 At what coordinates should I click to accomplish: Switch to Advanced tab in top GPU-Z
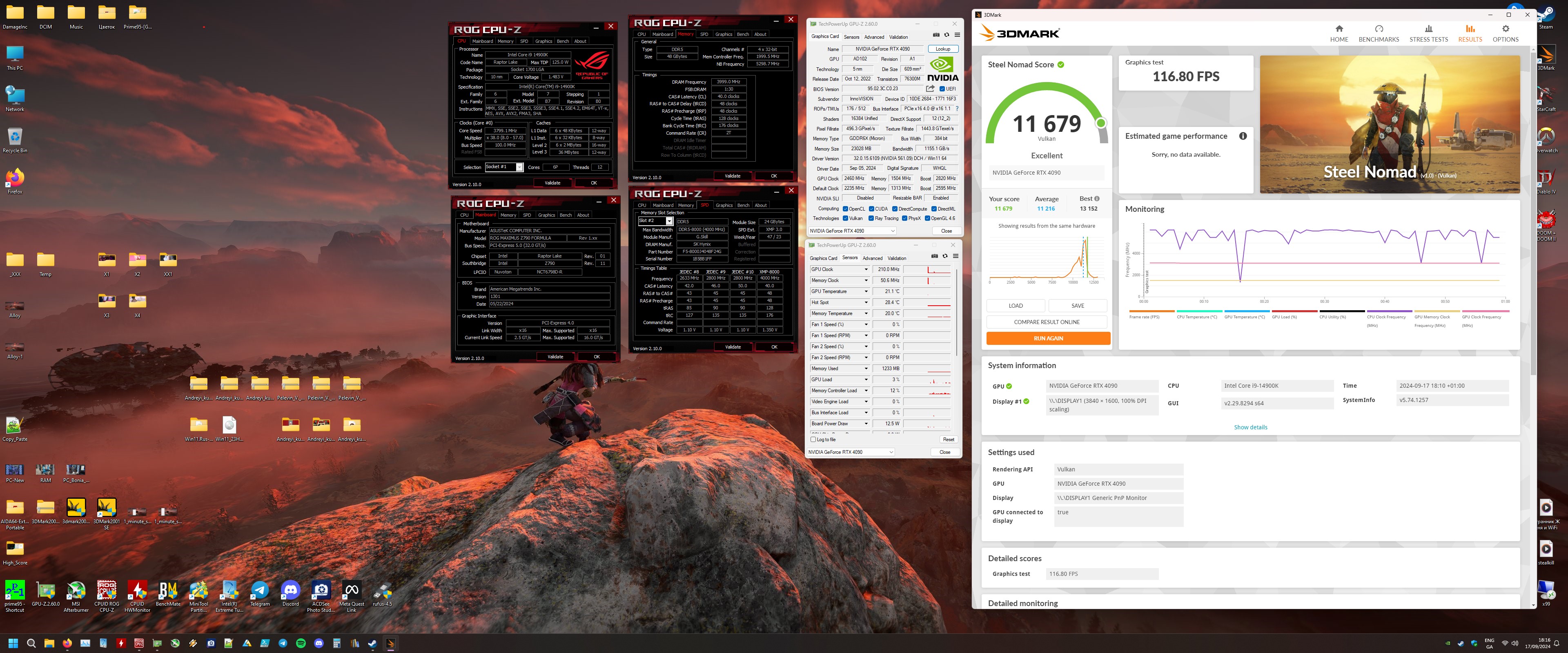tap(874, 37)
